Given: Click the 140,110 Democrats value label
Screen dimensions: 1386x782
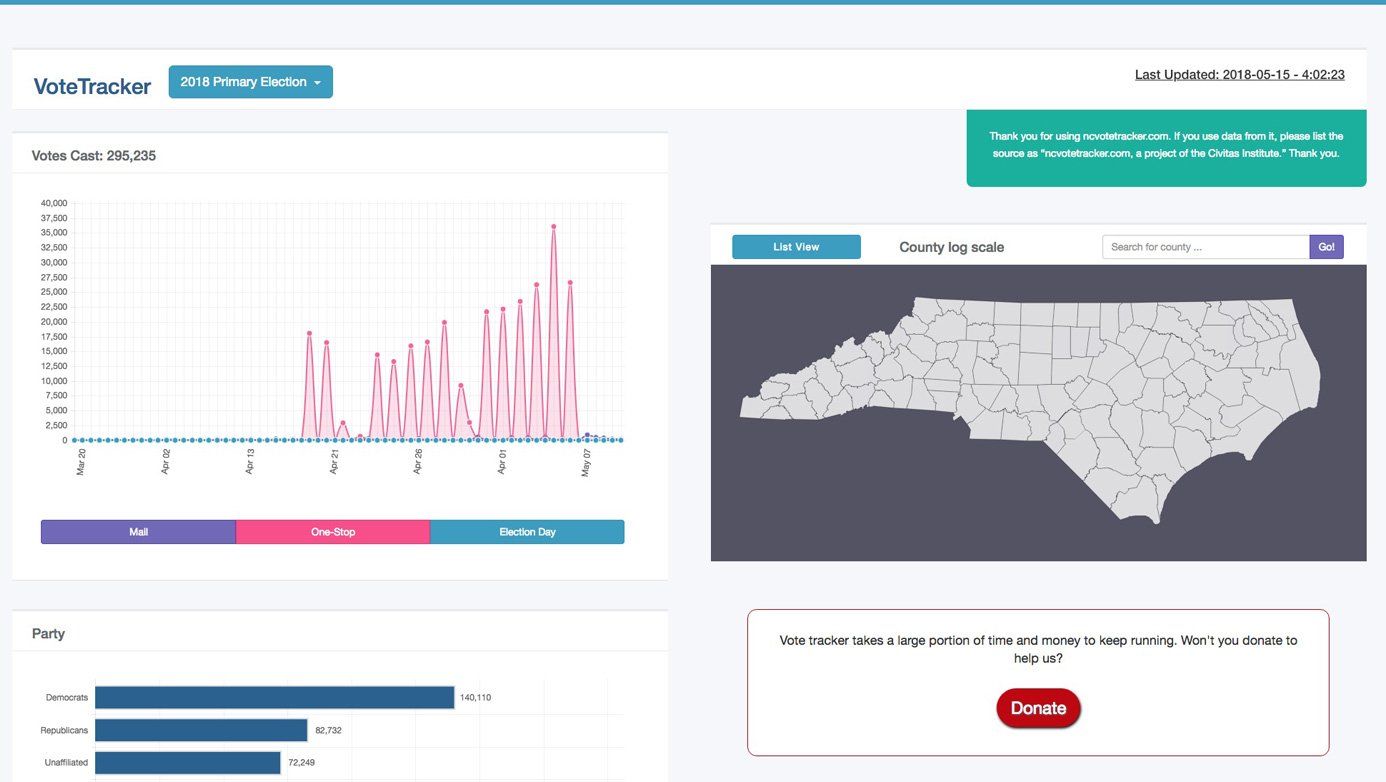Looking at the screenshot, I should (475, 697).
